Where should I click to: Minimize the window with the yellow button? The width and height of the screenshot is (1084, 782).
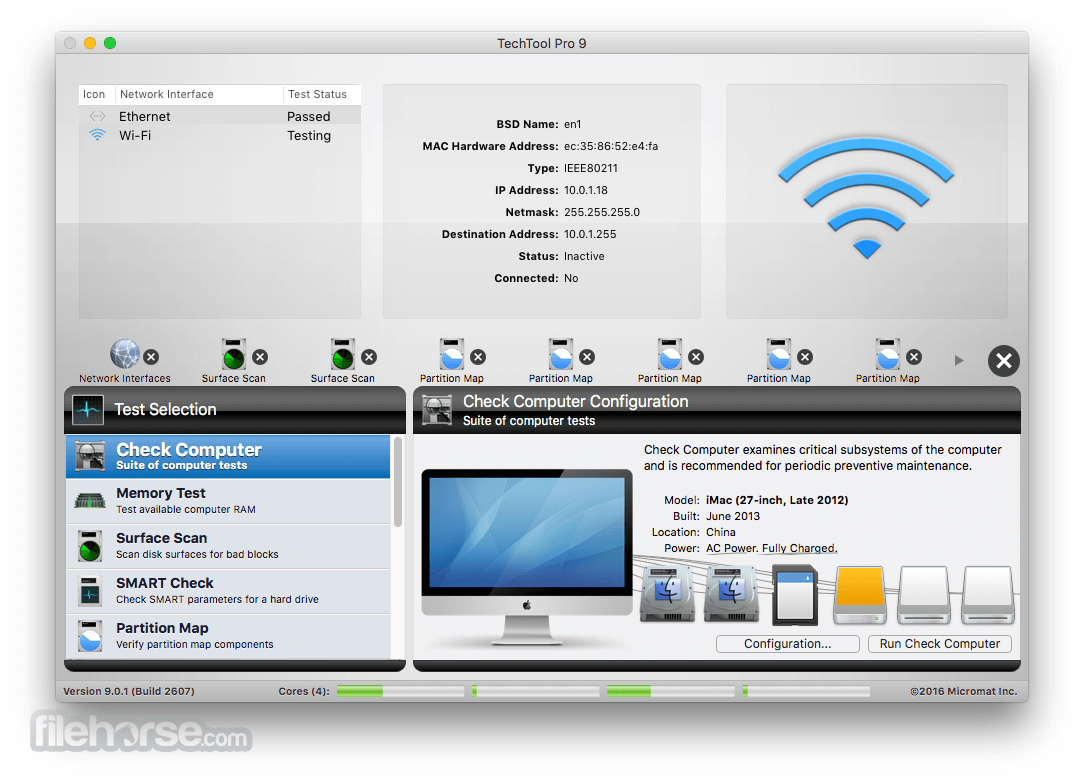(90, 43)
